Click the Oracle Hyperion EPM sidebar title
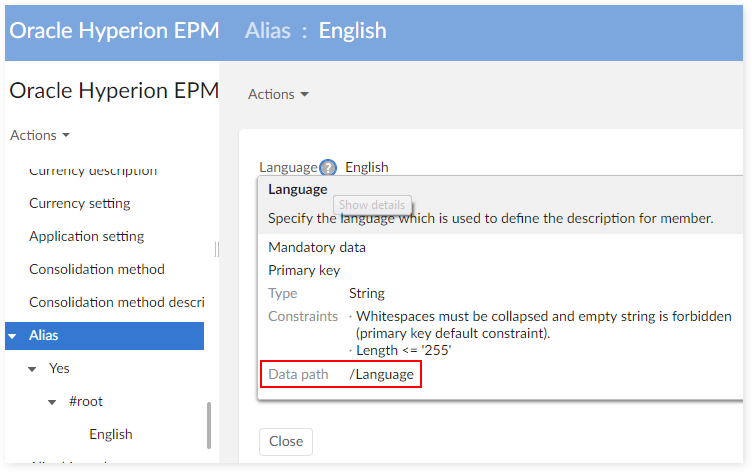The width and height of the screenshot is (752, 472). [114, 91]
